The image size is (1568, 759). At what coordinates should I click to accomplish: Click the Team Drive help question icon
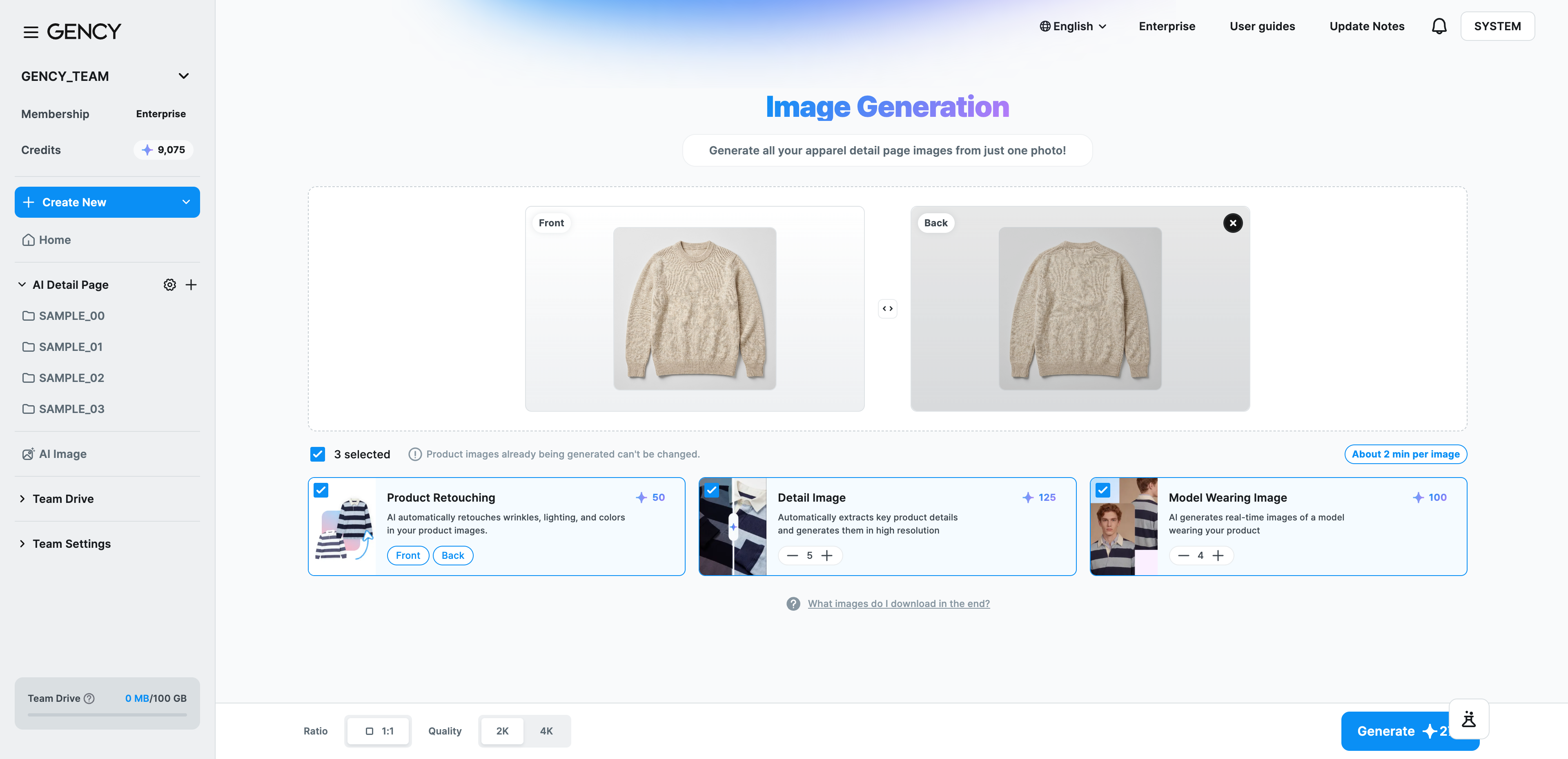(89, 698)
